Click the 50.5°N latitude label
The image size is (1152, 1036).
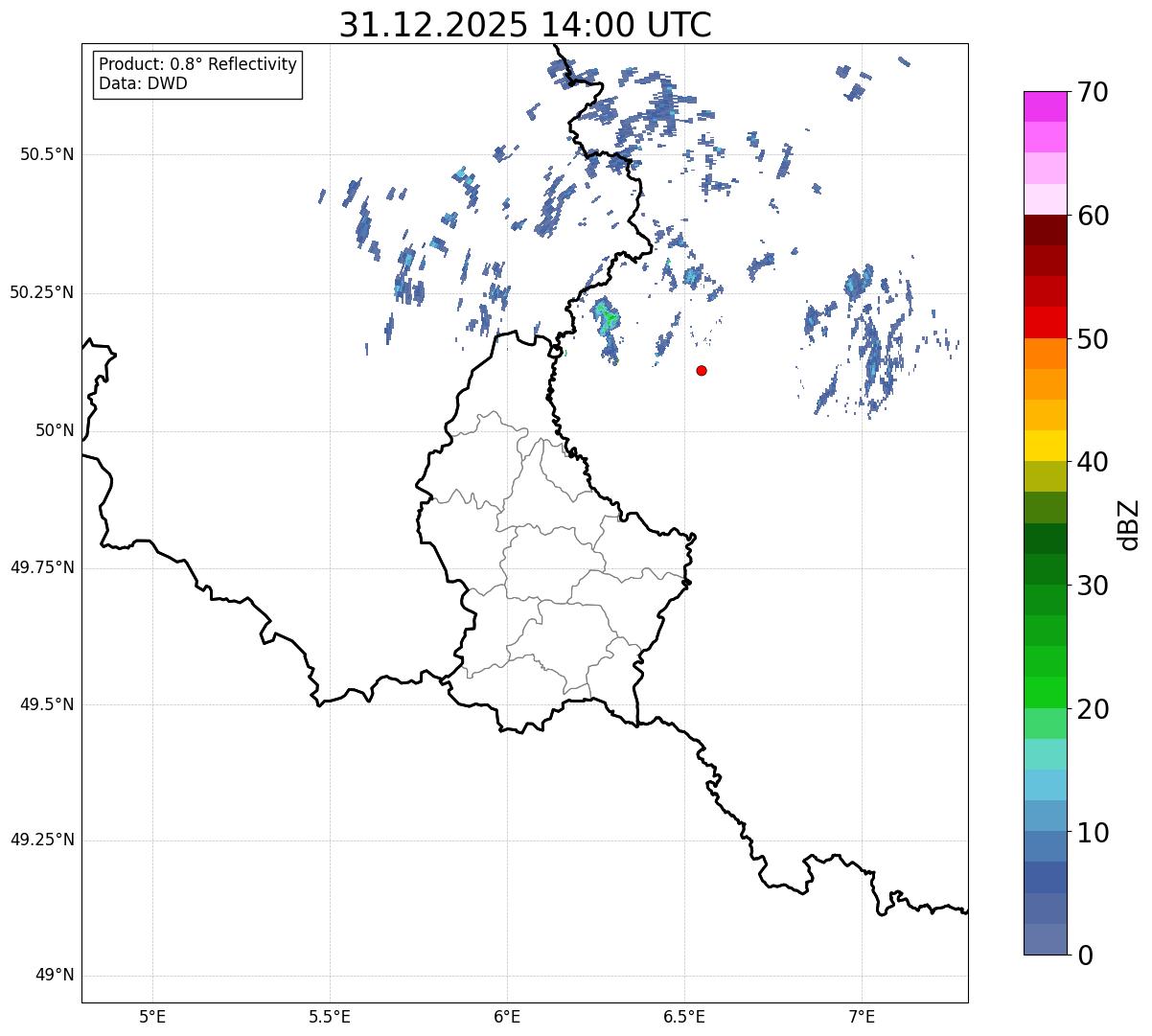46,154
